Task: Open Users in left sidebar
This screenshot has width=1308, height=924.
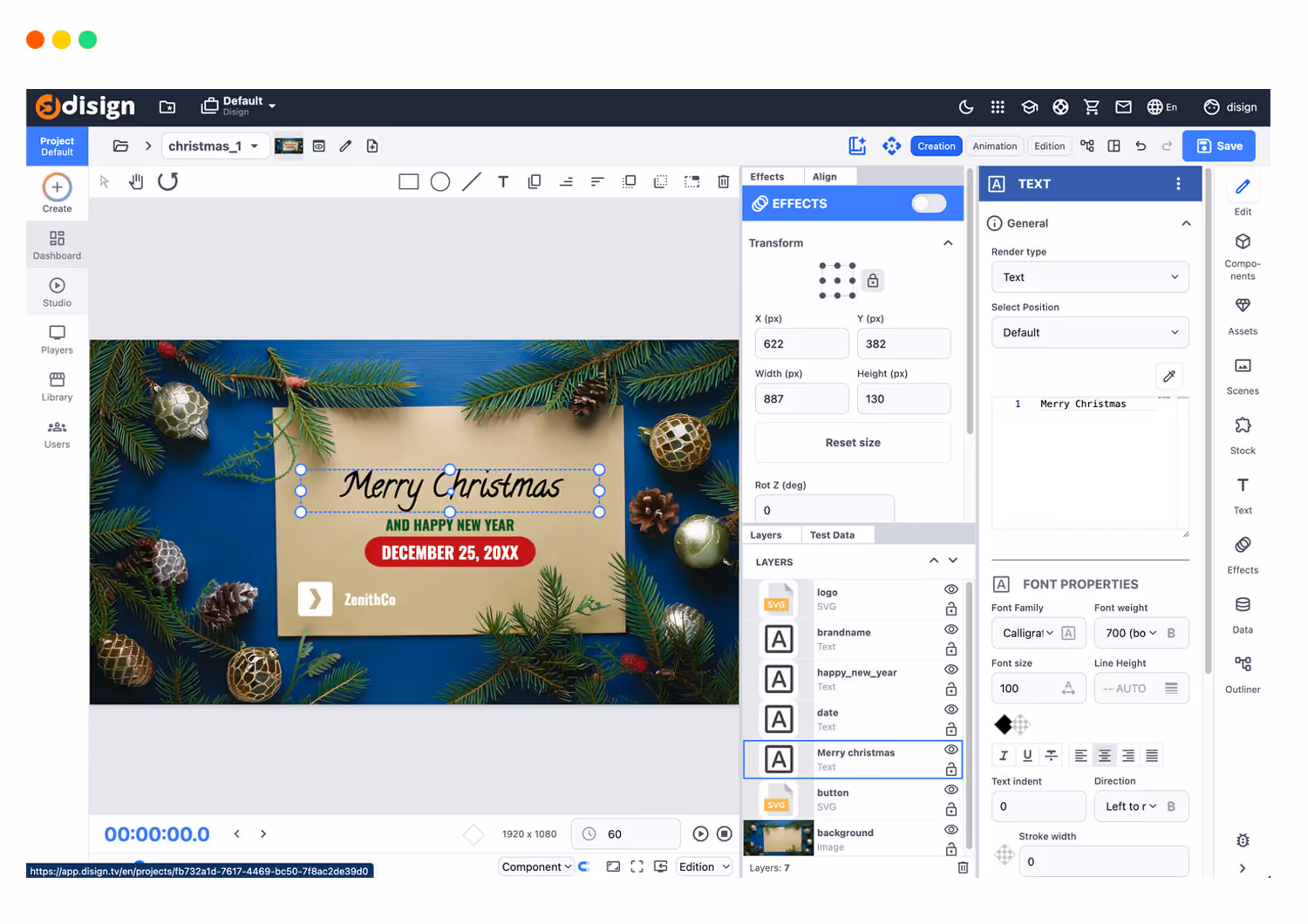Action: point(57,433)
